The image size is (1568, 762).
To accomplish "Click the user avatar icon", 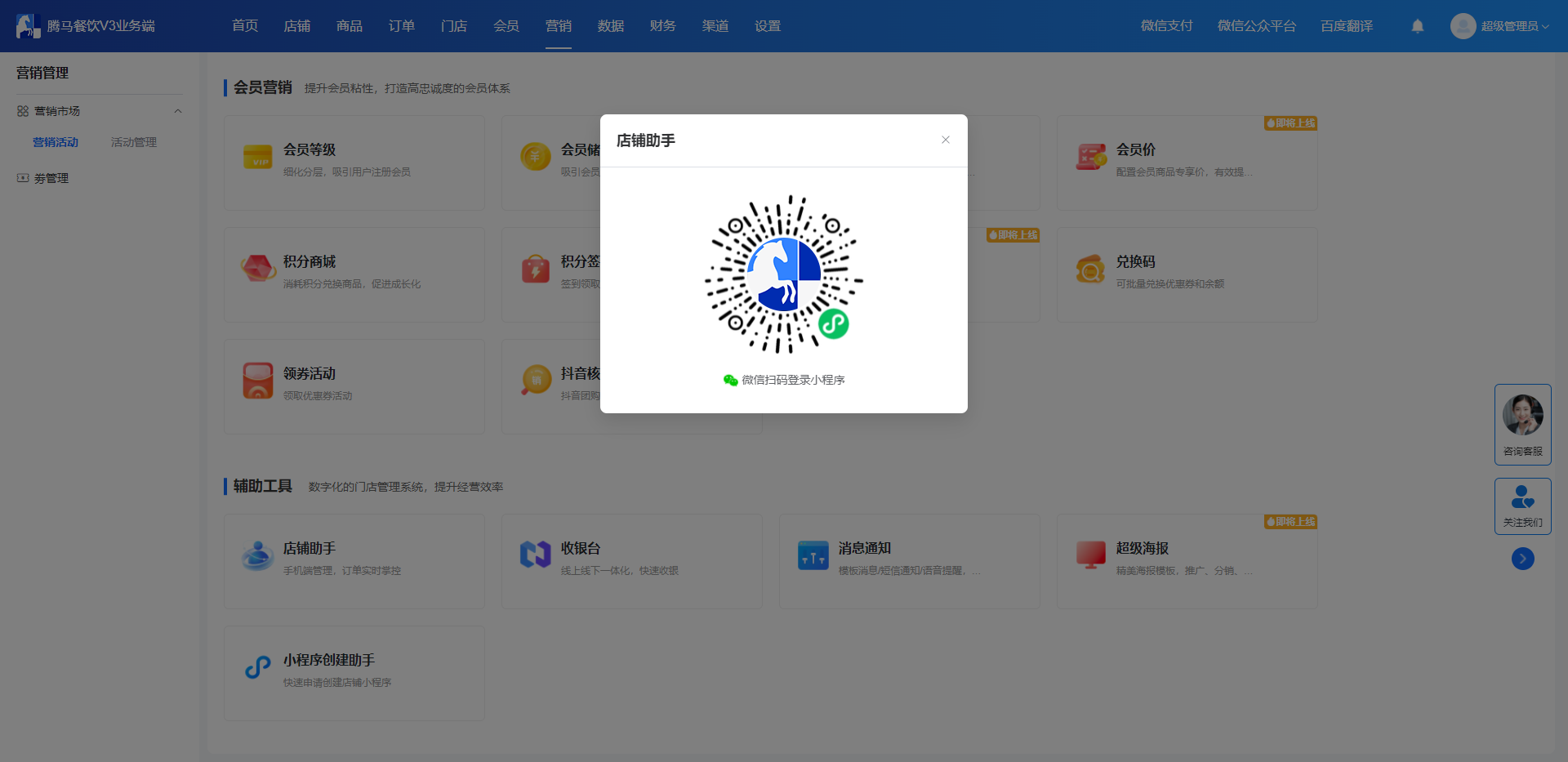I will (x=1463, y=26).
